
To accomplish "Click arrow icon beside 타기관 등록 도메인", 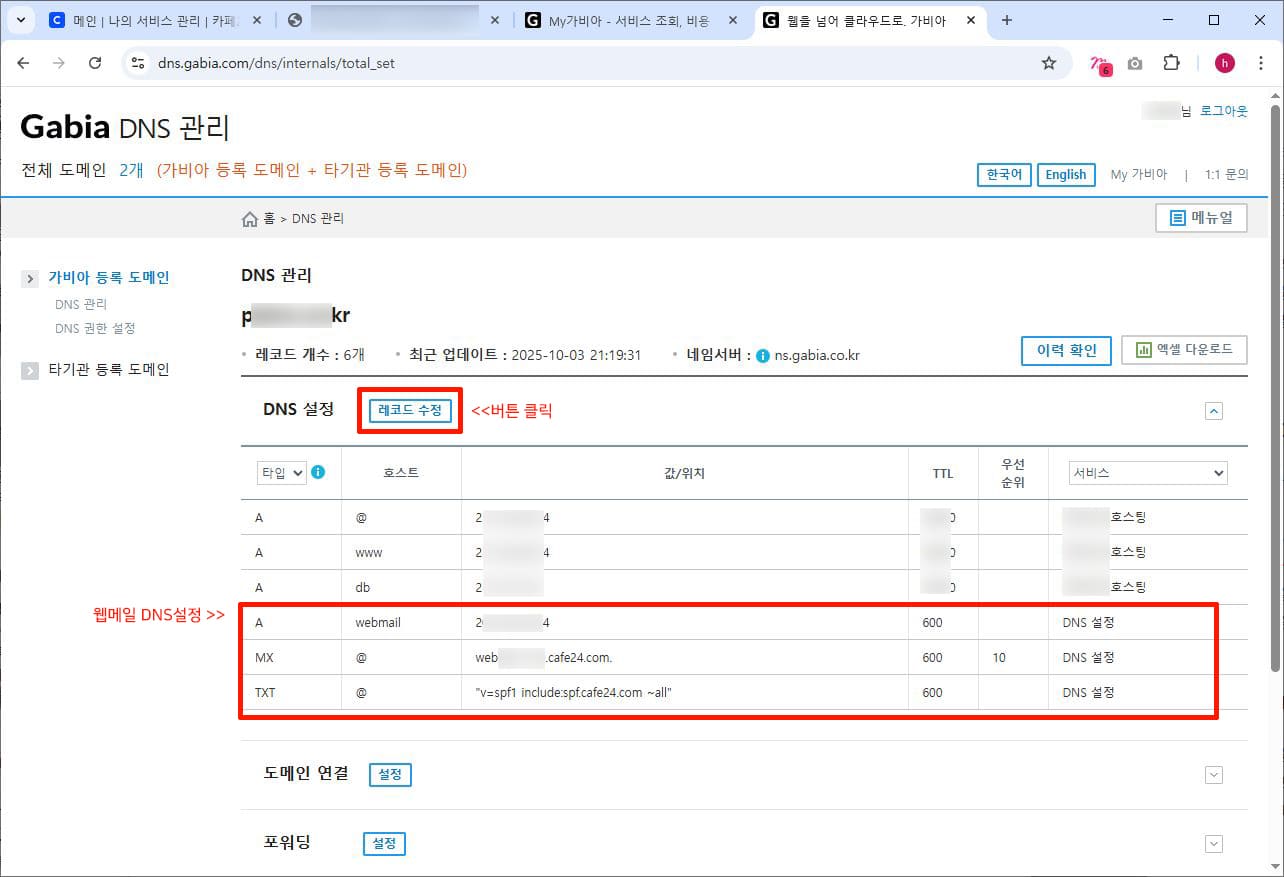I will click(x=30, y=370).
